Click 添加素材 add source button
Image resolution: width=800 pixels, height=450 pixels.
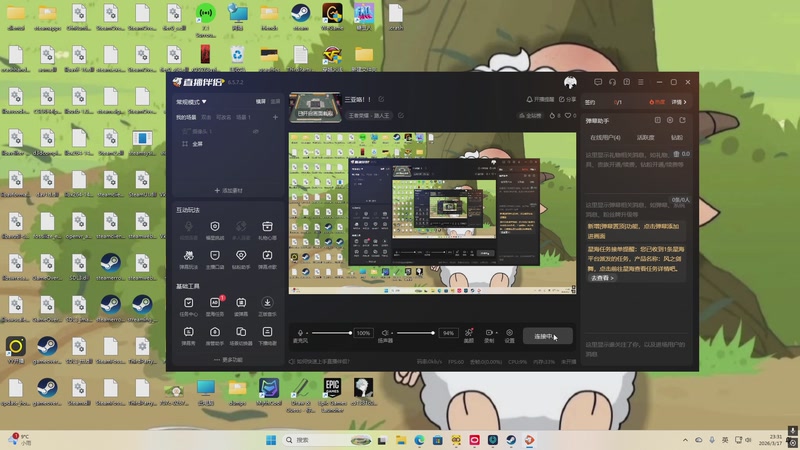[x=229, y=190]
